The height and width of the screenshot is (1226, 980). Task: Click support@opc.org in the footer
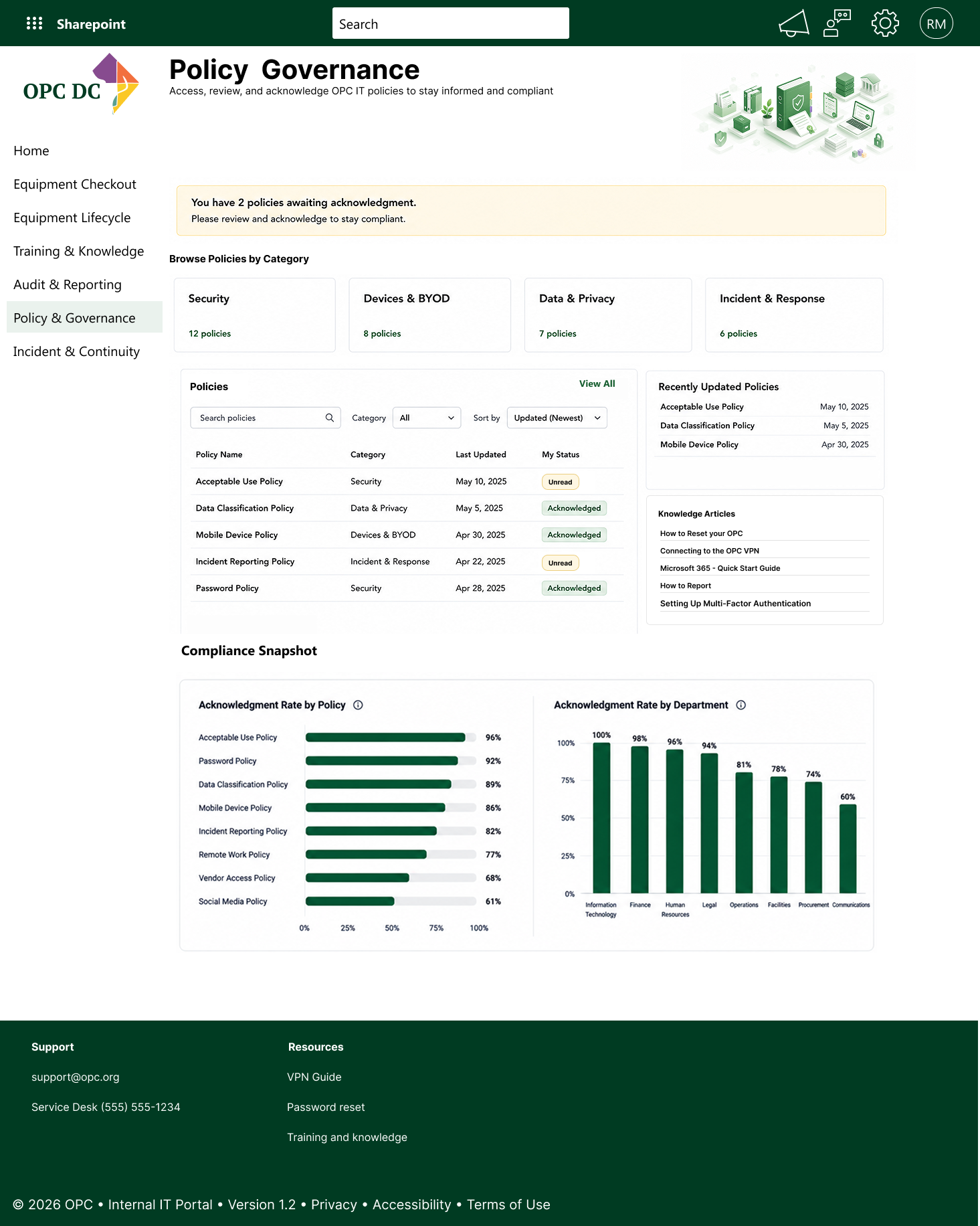76,1077
